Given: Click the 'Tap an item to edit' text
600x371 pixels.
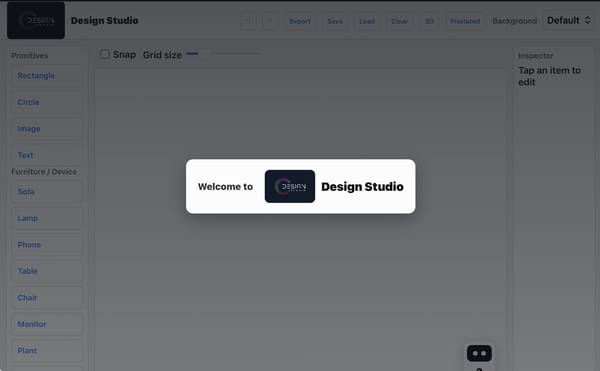Looking at the screenshot, I should pos(549,76).
